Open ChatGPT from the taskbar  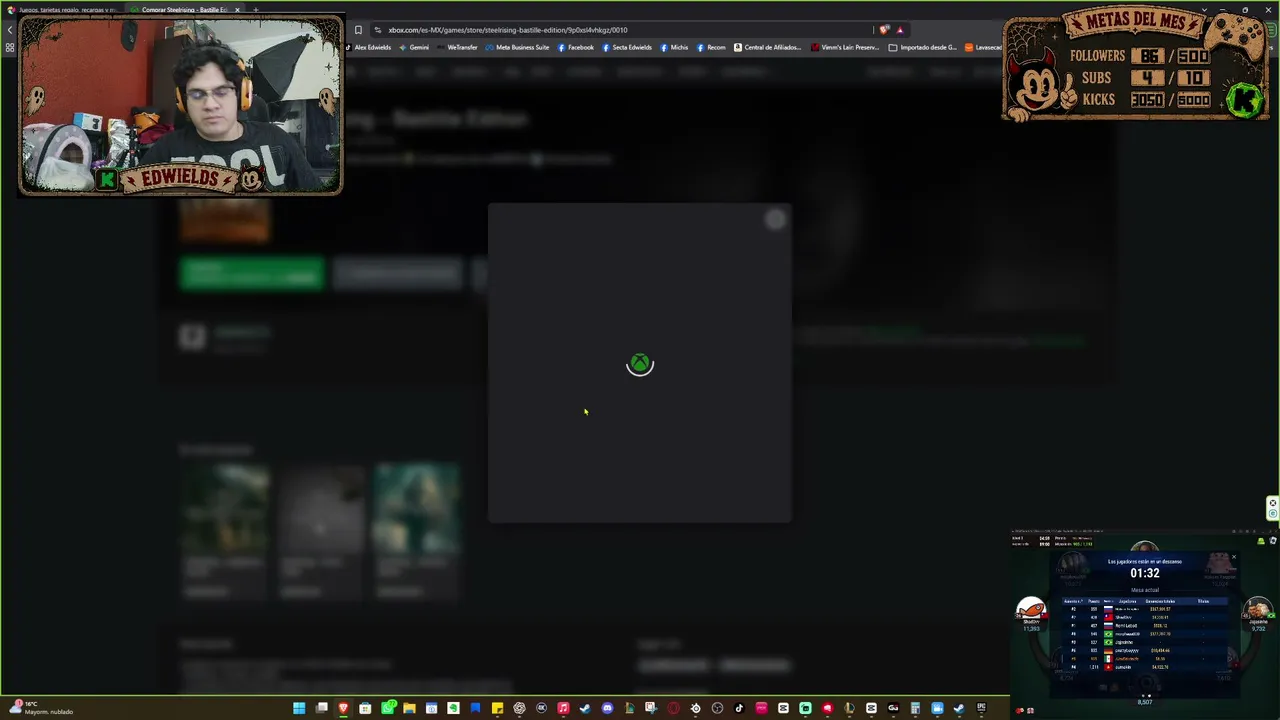(x=519, y=709)
